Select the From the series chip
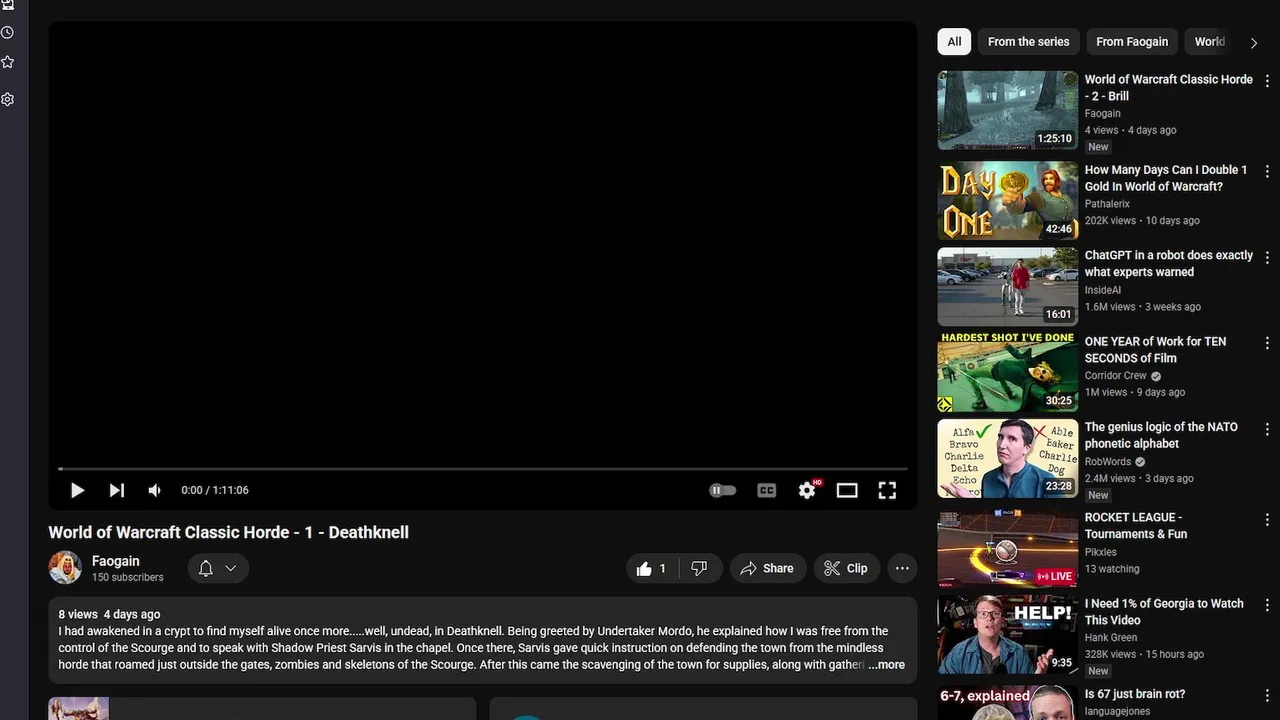This screenshot has height=720, width=1280. pyautogui.click(x=1028, y=41)
